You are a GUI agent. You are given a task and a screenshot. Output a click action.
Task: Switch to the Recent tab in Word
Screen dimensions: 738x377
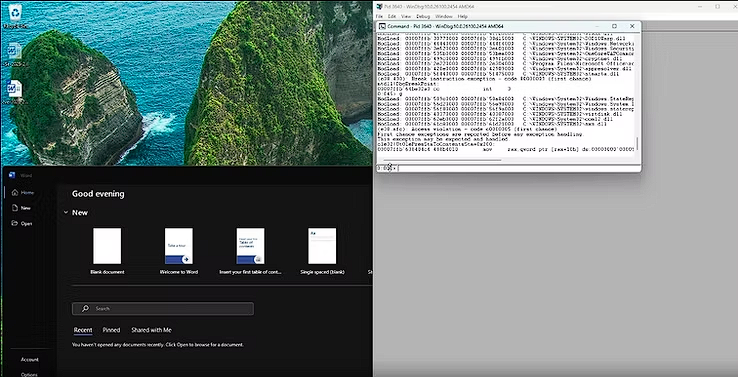click(83, 330)
